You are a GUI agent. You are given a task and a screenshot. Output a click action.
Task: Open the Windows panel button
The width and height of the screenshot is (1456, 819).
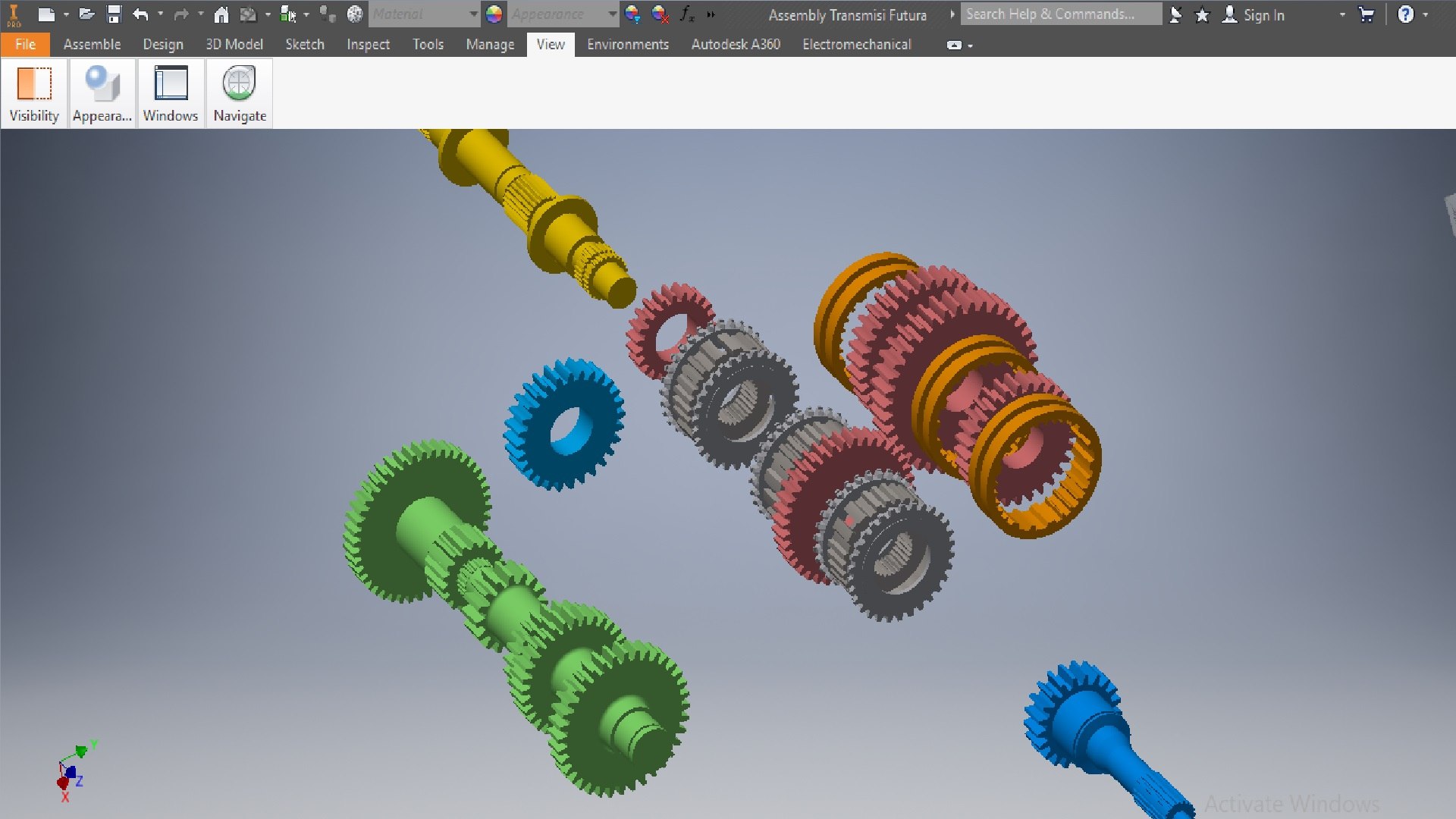coord(171,93)
